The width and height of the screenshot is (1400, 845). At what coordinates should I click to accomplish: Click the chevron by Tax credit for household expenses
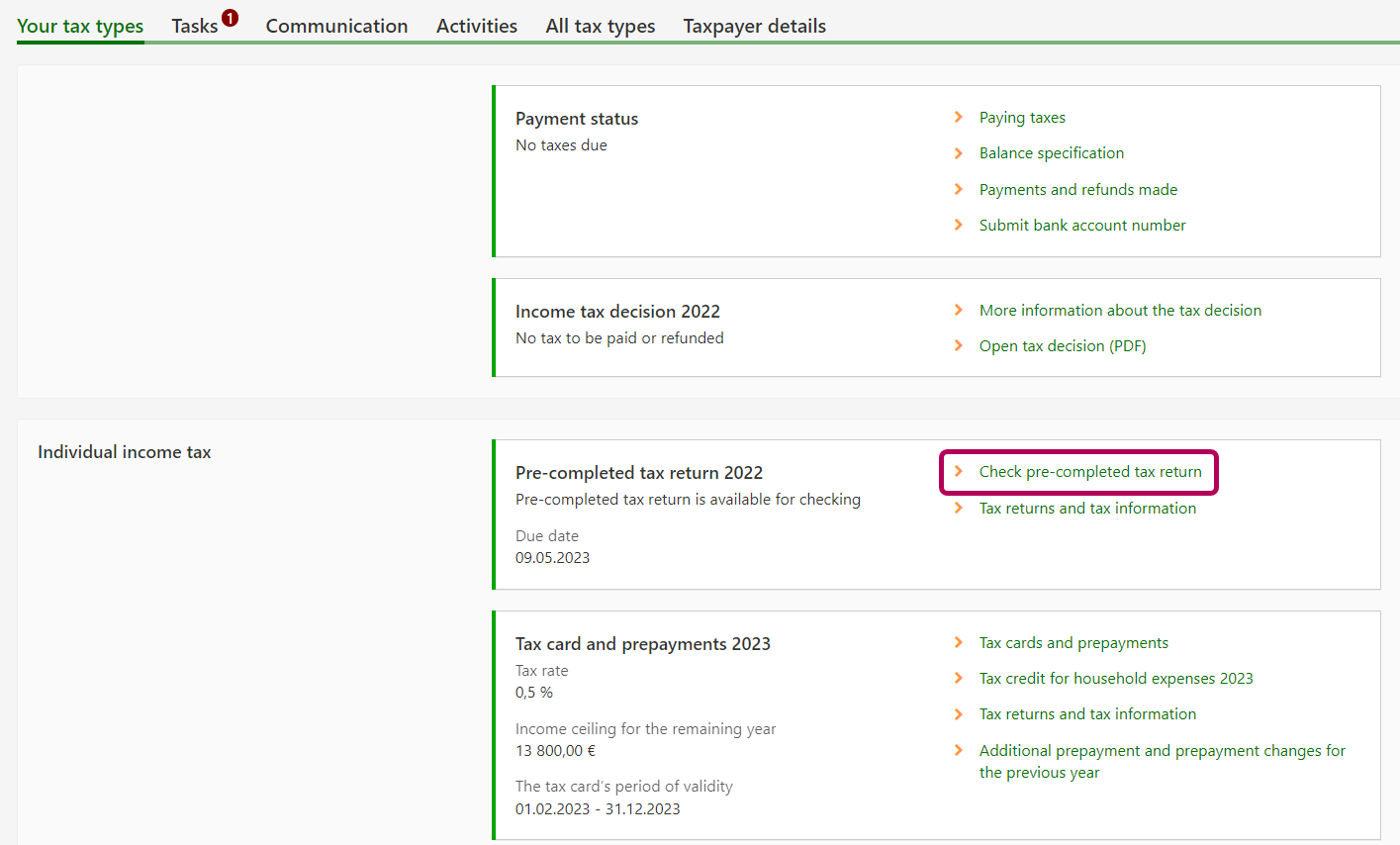coord(958,678)
